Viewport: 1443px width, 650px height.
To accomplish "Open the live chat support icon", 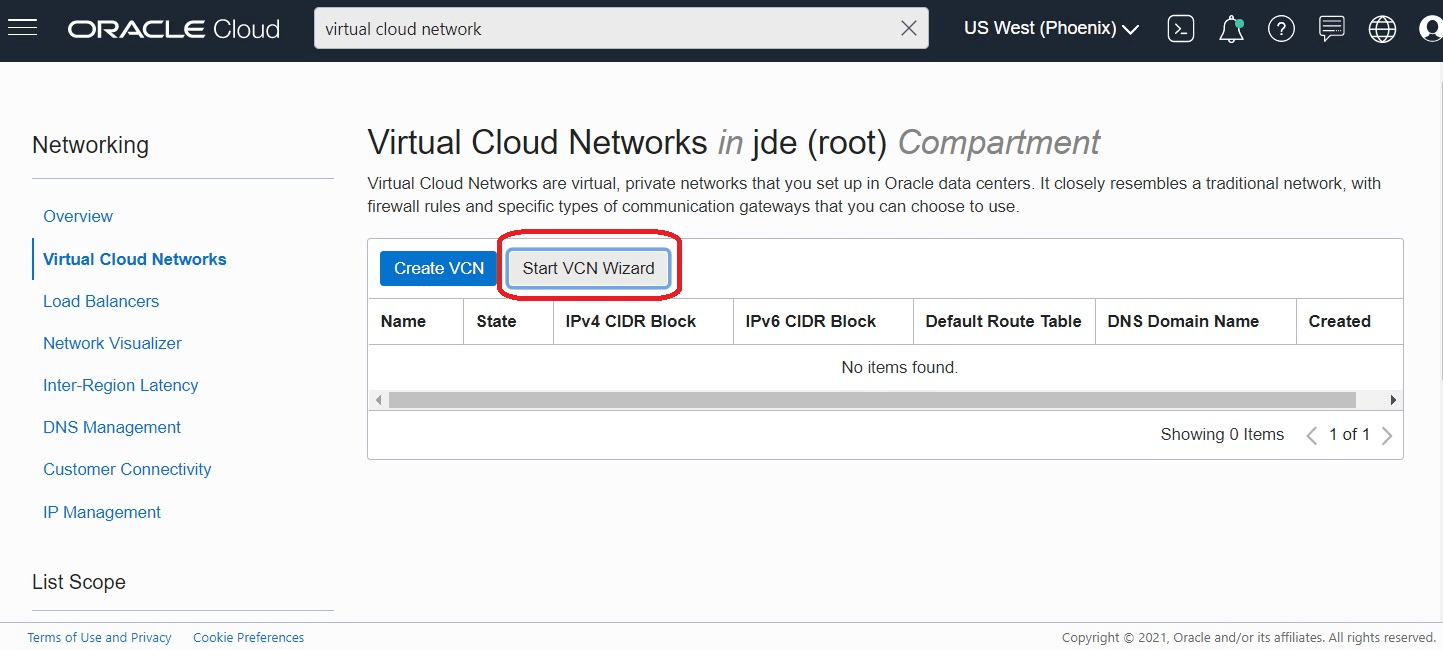I will coord(1331,29).
